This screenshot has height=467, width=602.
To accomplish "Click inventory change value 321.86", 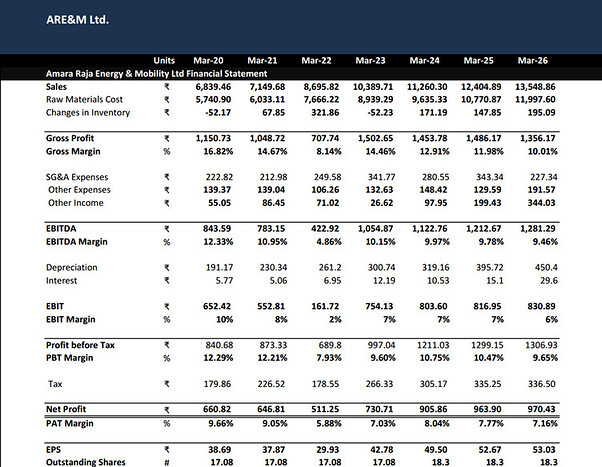I will click(325, 113).
